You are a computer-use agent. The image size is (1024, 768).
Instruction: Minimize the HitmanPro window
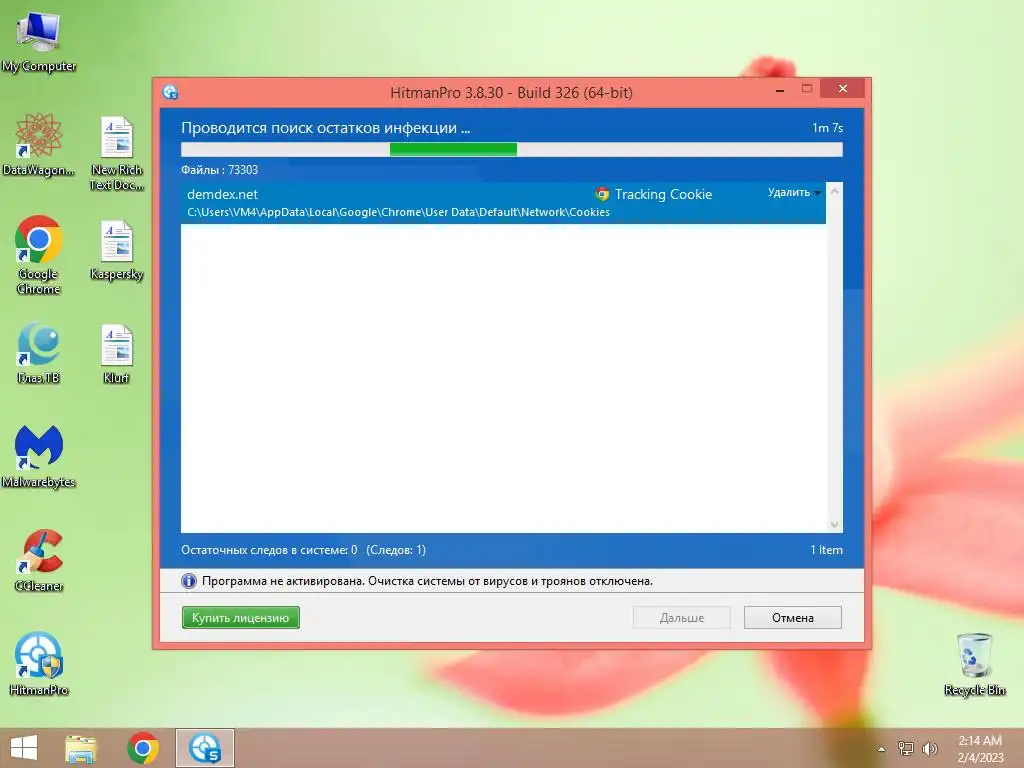pyautogui.click(x=780, y=90)
